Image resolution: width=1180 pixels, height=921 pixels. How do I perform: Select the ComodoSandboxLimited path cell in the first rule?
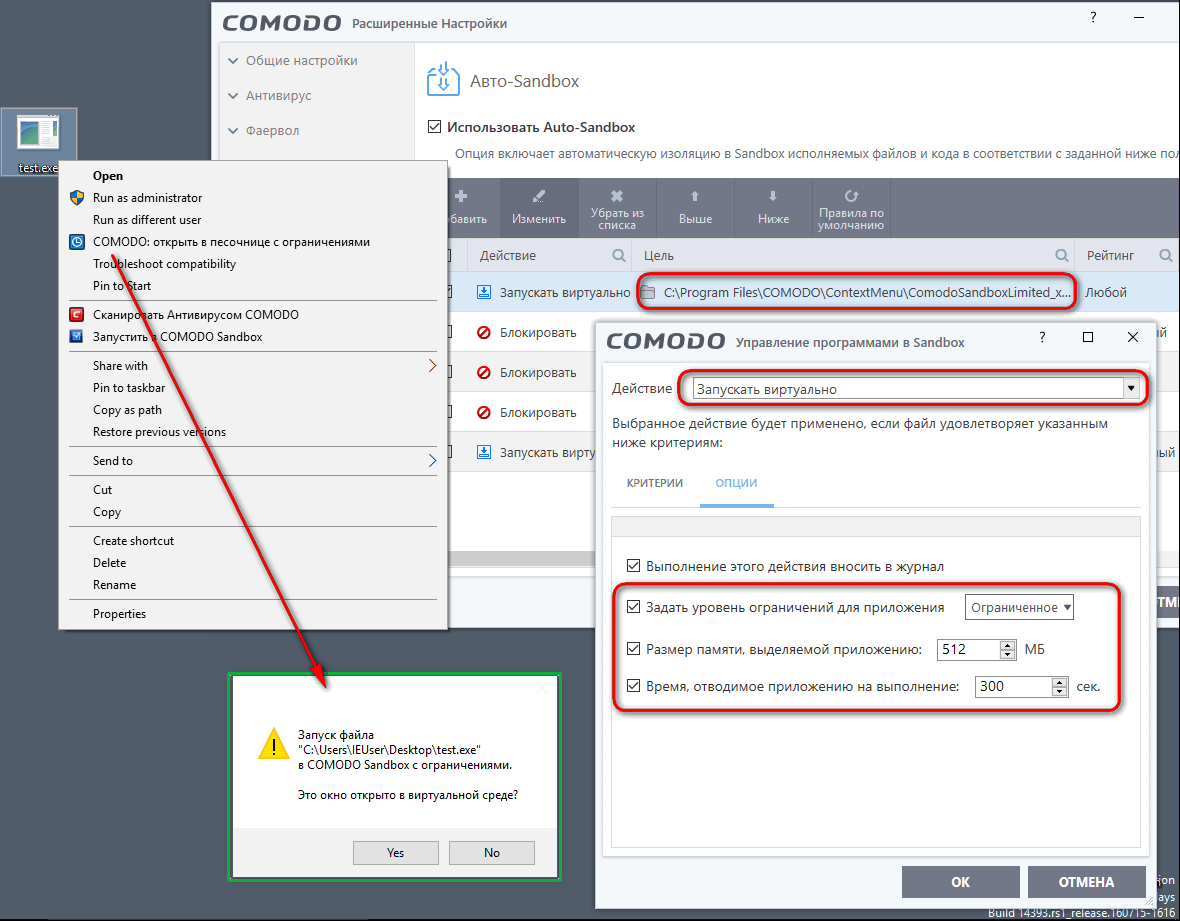pos(856,293)
